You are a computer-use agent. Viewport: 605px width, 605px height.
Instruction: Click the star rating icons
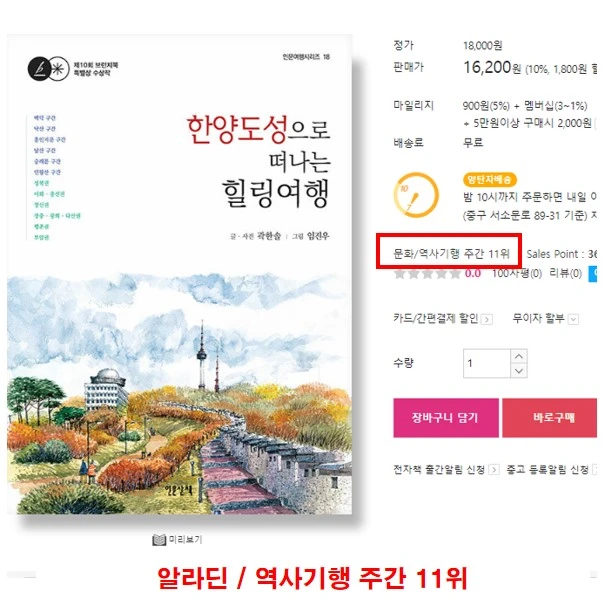427,274
